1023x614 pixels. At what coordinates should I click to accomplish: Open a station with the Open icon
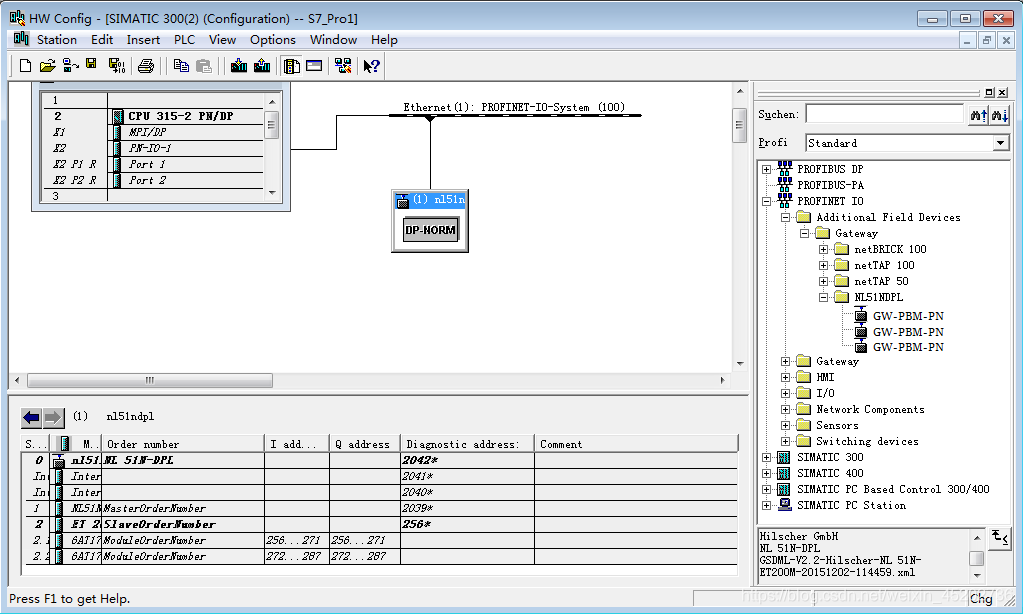point(48,66)
